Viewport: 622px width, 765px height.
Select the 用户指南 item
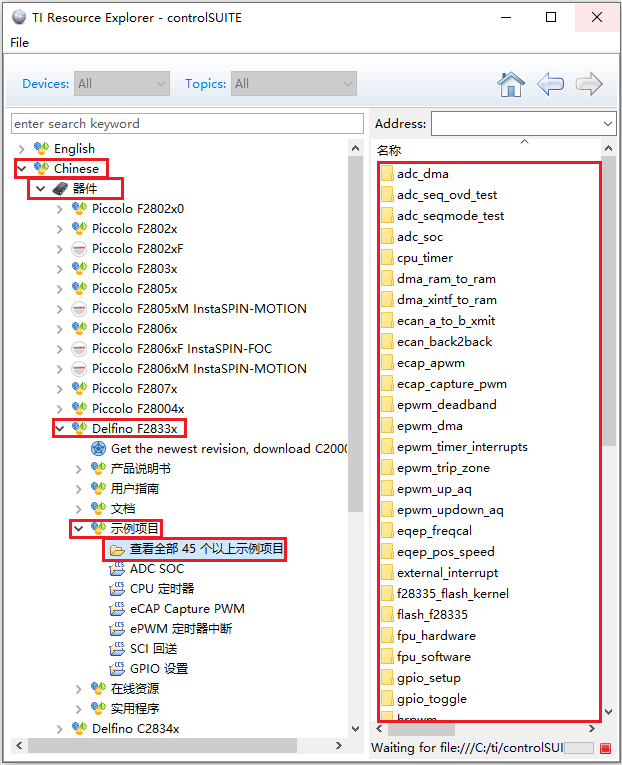135,488
